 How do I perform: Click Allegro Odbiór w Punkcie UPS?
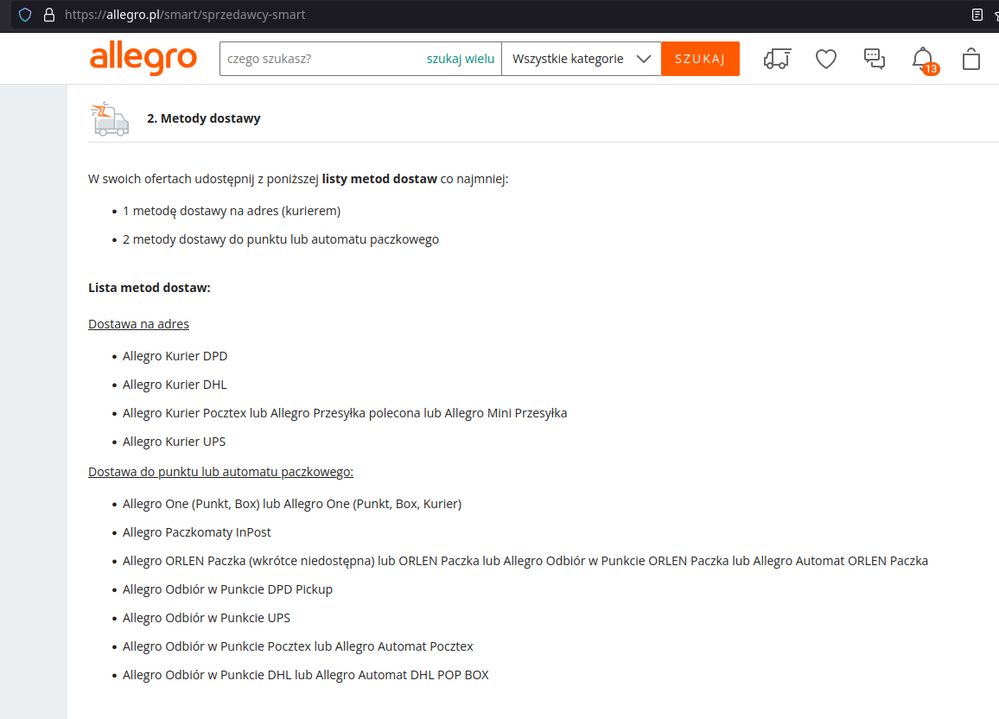click(206, 618)
